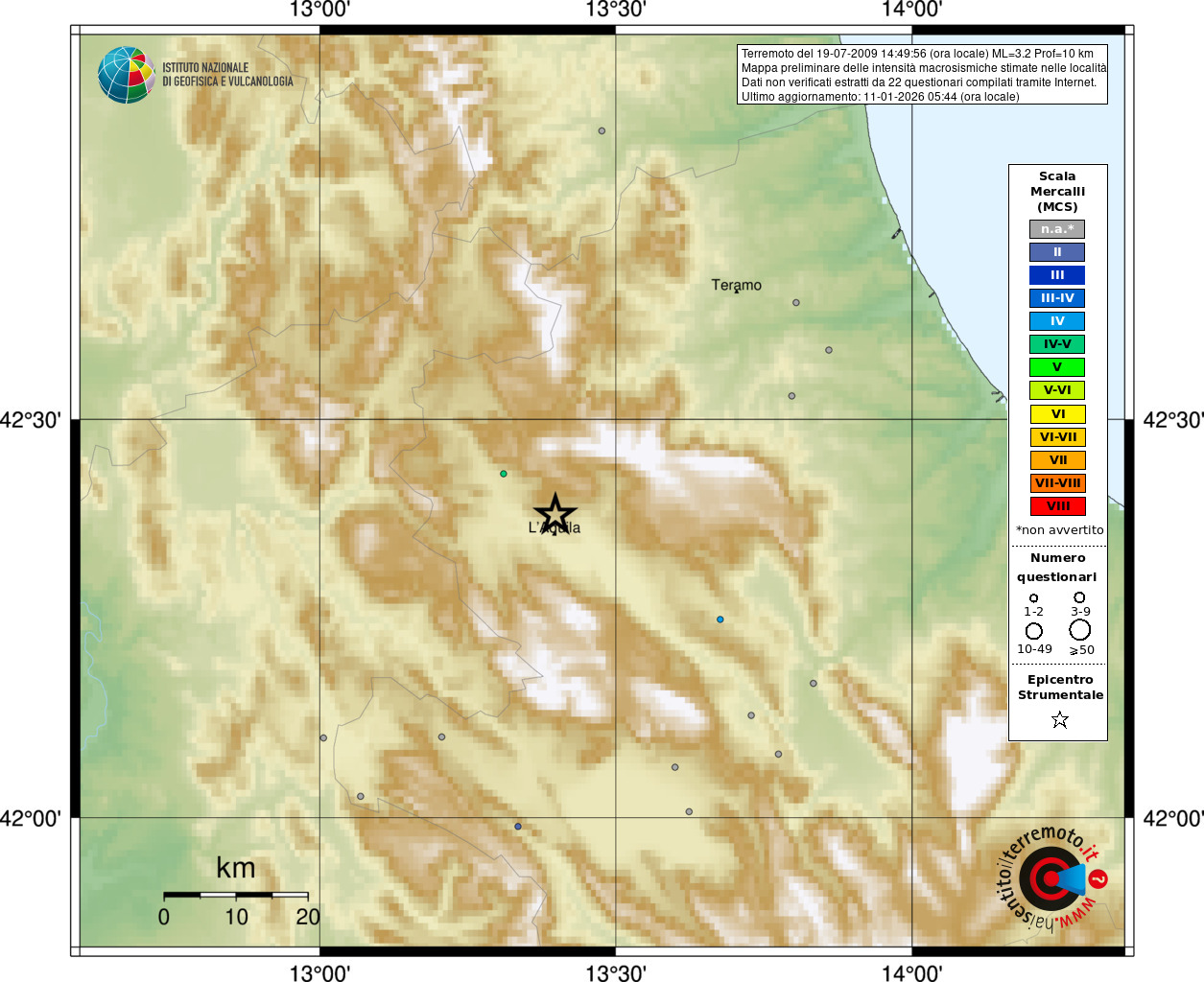1204x982 pixels.
Task: Click the star symbol under Epicentro Strumentale
Action: 1060,719
